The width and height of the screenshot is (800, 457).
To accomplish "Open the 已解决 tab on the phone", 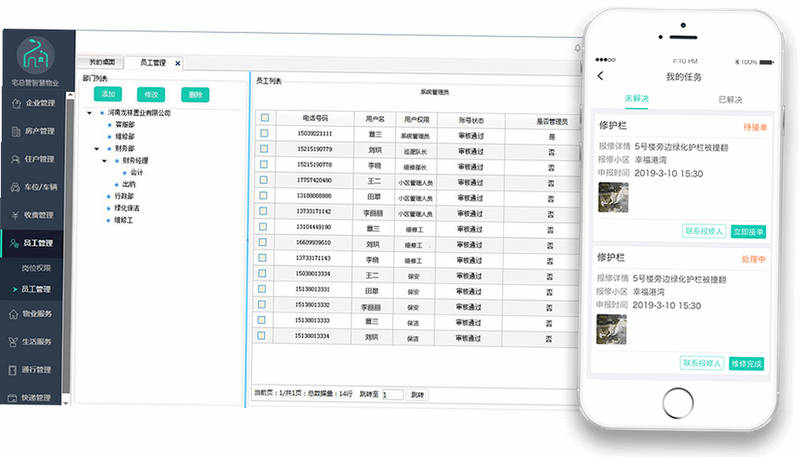I will point(730,99).
